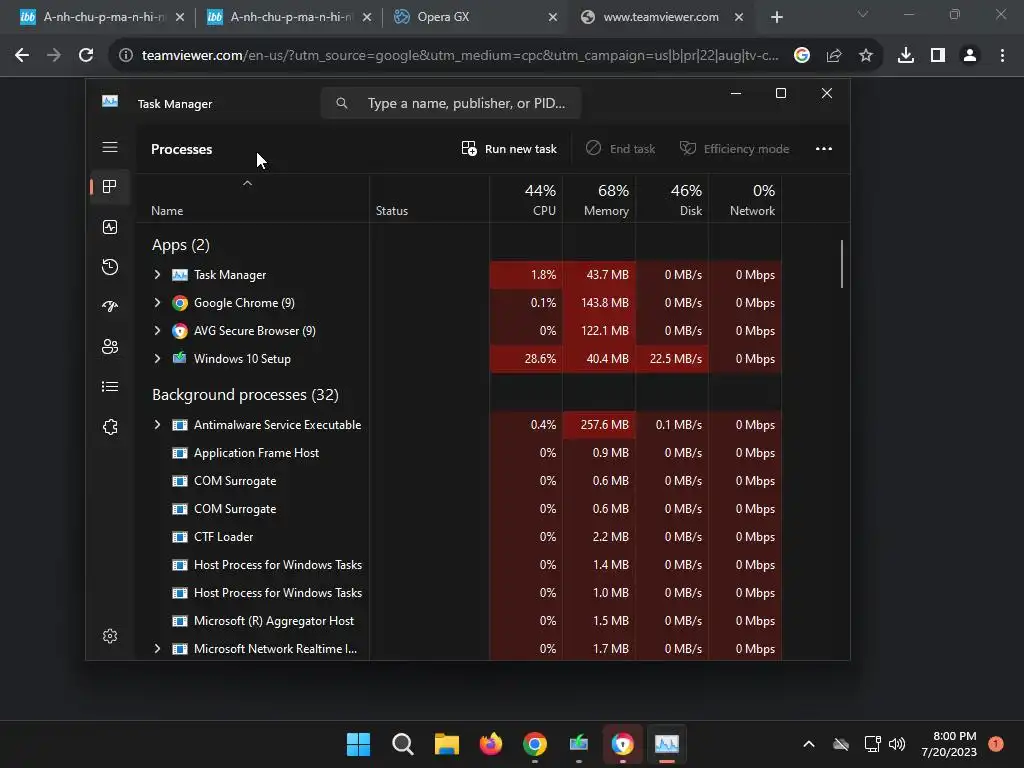Viewport: 1024px width, 768px height.
Task: Open browser downloads icon
Action: (906, 56)
